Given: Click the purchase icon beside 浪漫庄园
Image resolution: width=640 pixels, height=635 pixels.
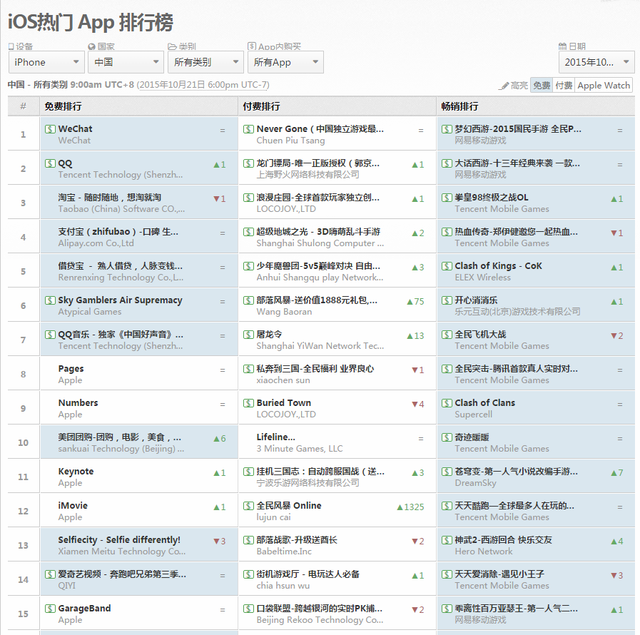Looking at the screenshot, I should point(248,198).
